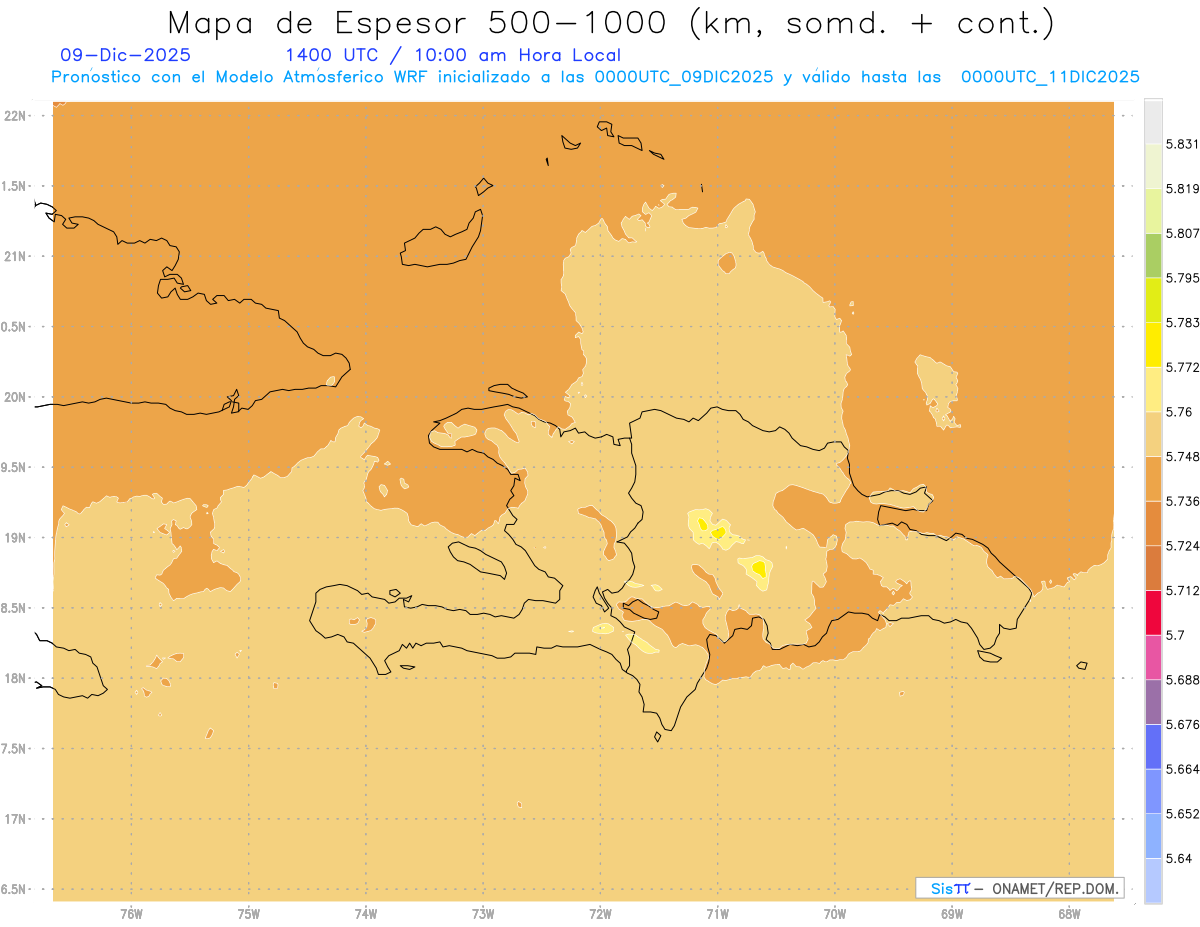Click the legend value 5.664
The width and height of the screenshot is (1200, 927).
(x=1183, y=769)
